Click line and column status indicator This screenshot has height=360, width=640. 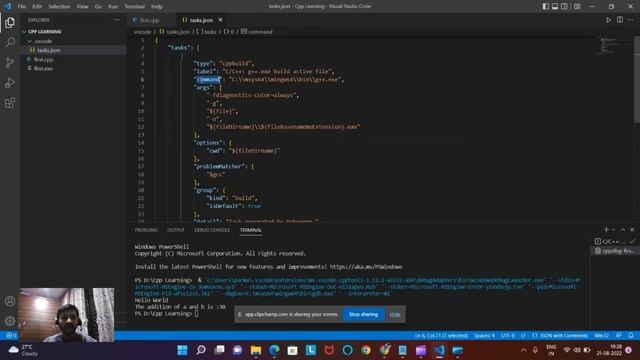coord(441,336)
